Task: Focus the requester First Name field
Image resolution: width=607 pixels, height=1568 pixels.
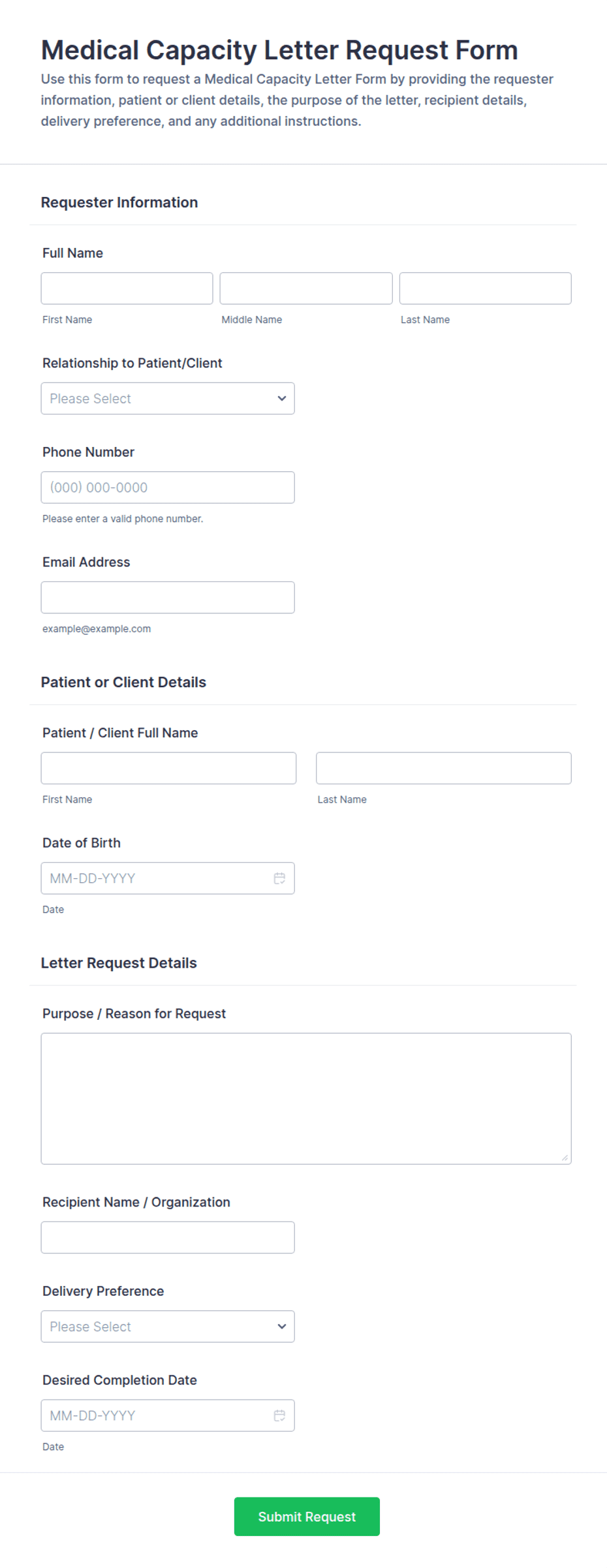Action: [x=127, y=288]
